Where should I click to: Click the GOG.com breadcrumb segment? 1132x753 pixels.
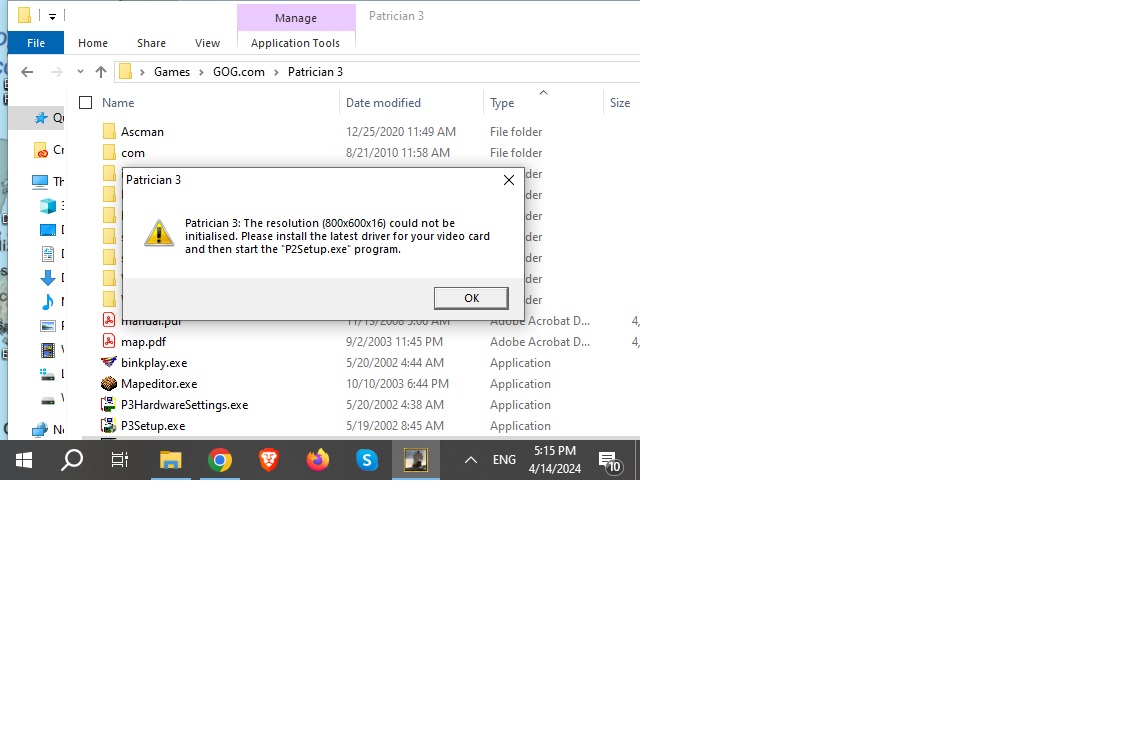[x=239, y=72]
